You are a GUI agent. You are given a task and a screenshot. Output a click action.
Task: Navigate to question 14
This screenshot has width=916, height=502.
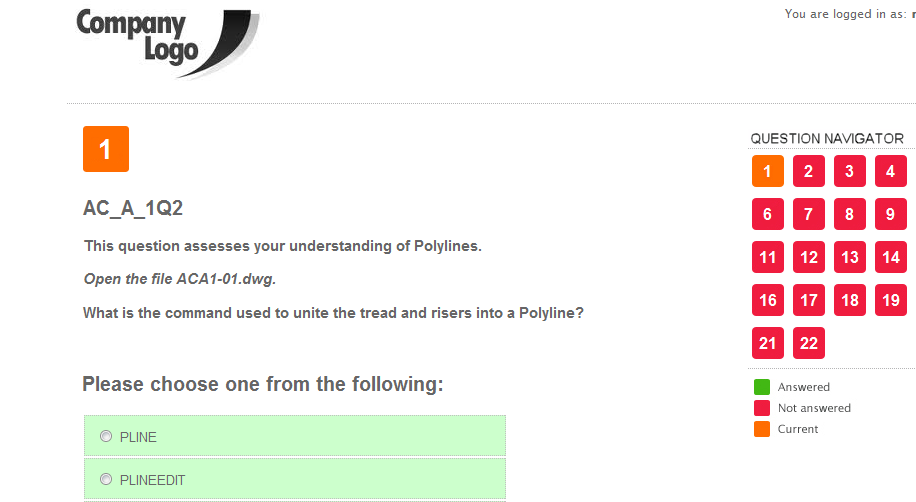pyautogui.click(x=890, y=257)
